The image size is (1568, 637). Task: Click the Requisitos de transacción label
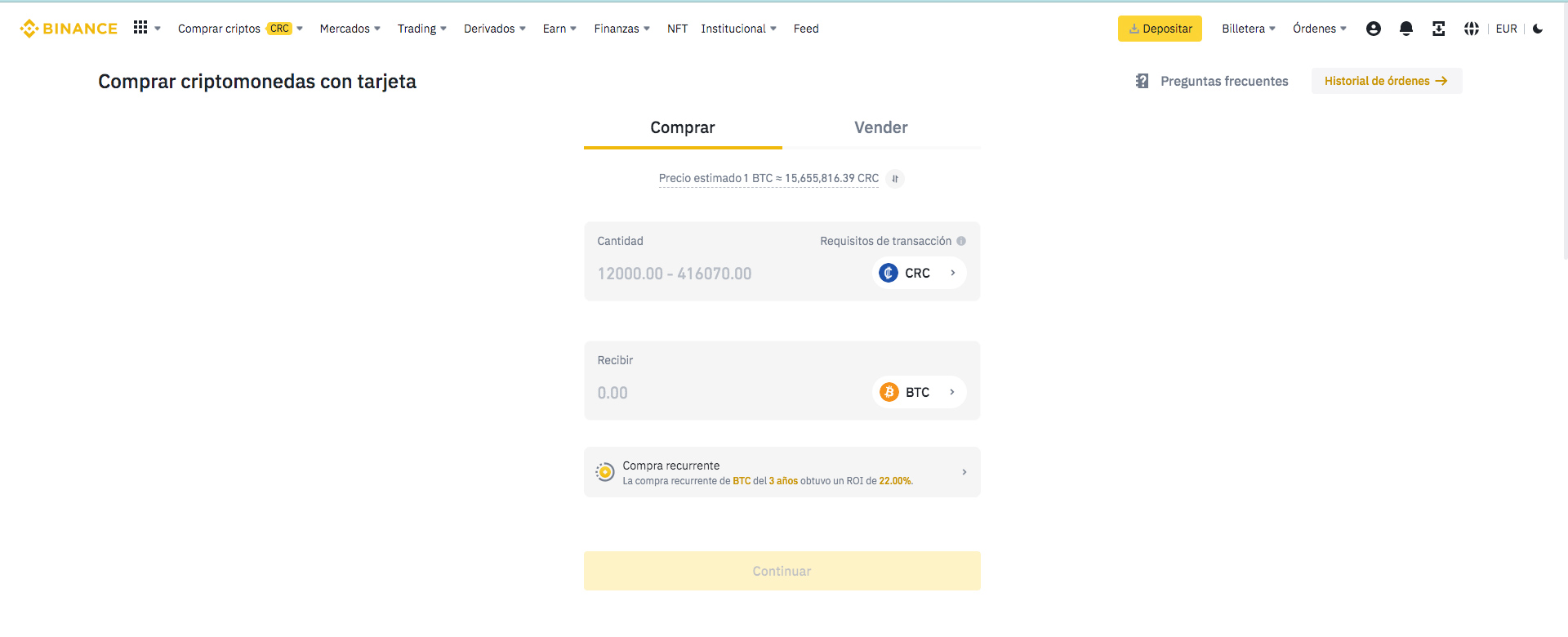[886, 241]
